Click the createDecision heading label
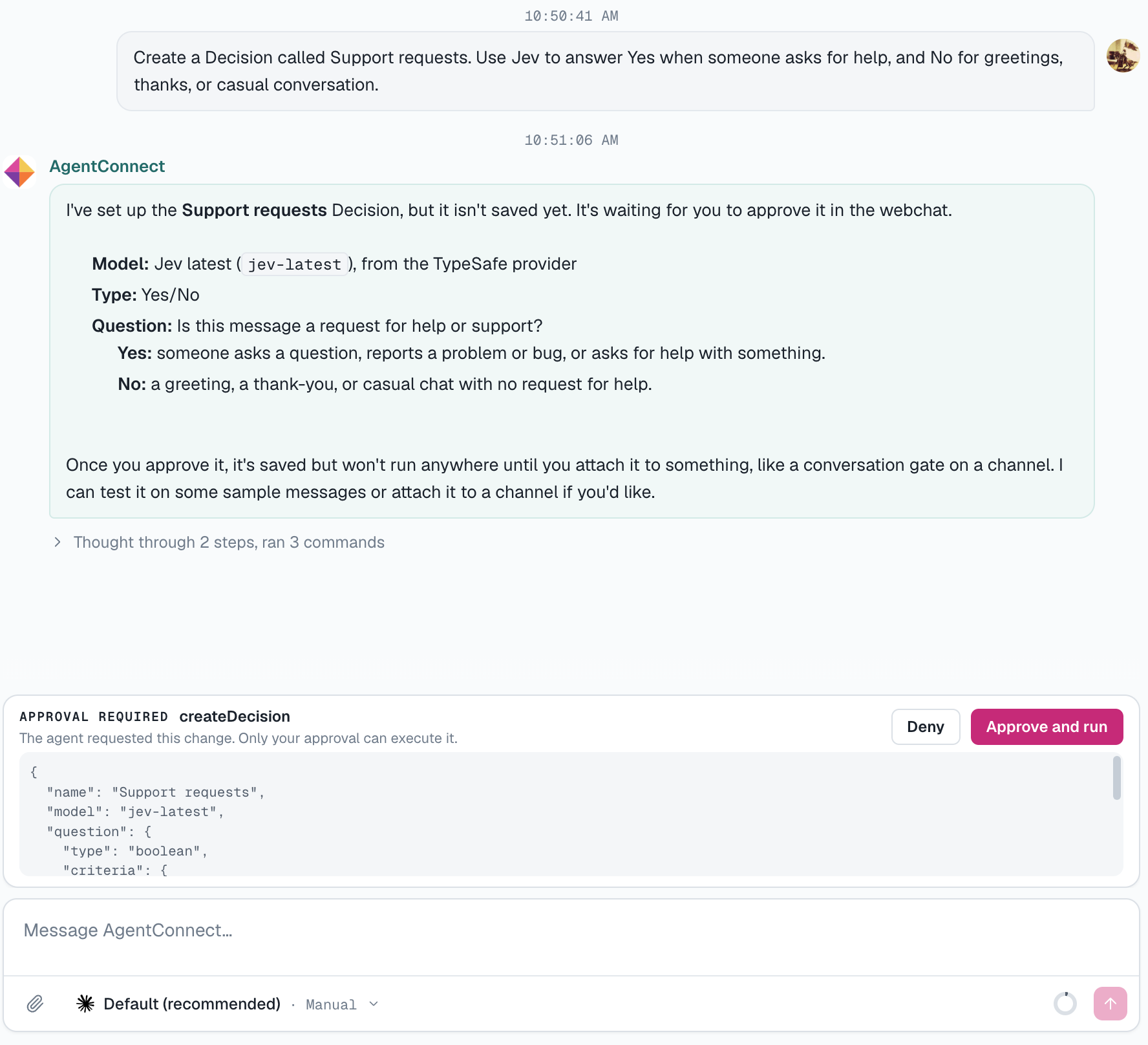The image size is (1148, 1045). (x=235, y=716)
